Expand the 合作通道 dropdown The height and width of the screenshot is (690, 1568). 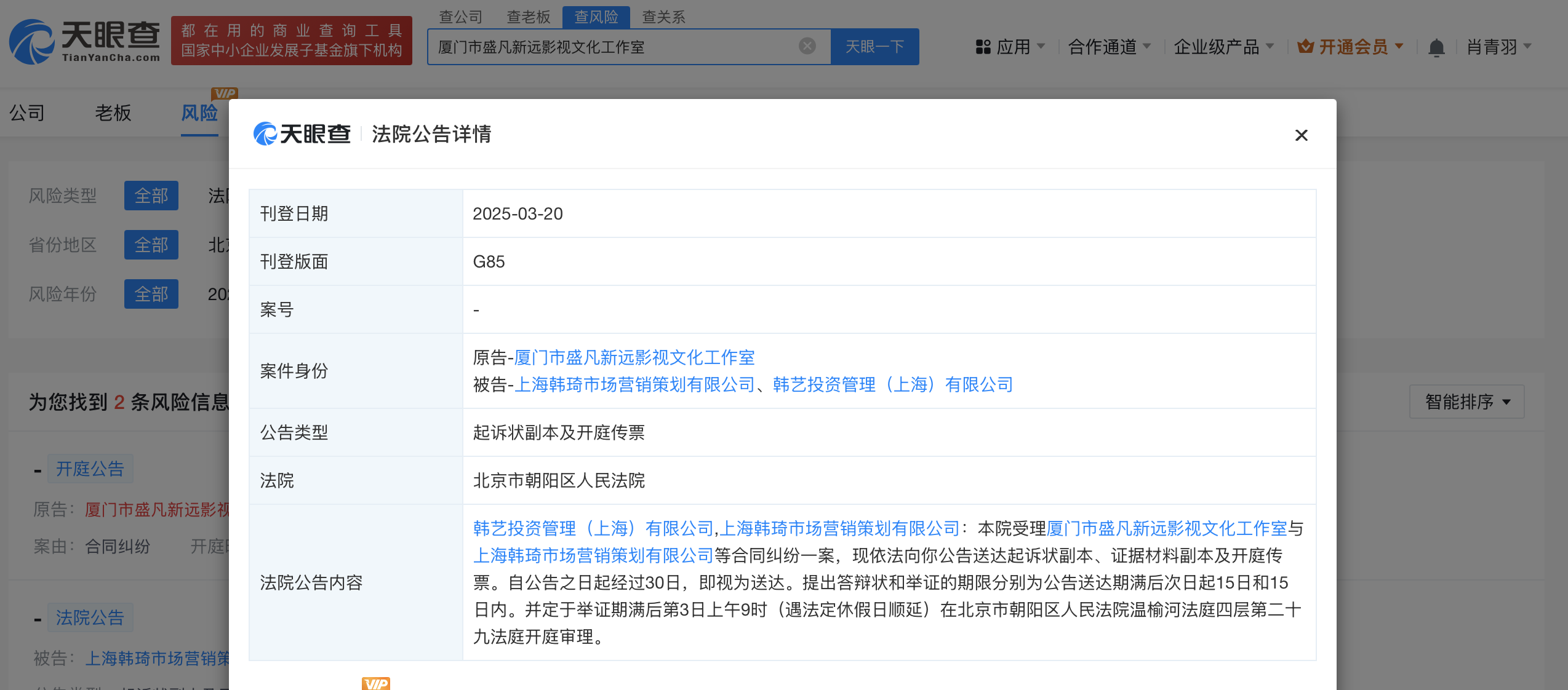click(x=1109, y=47)
